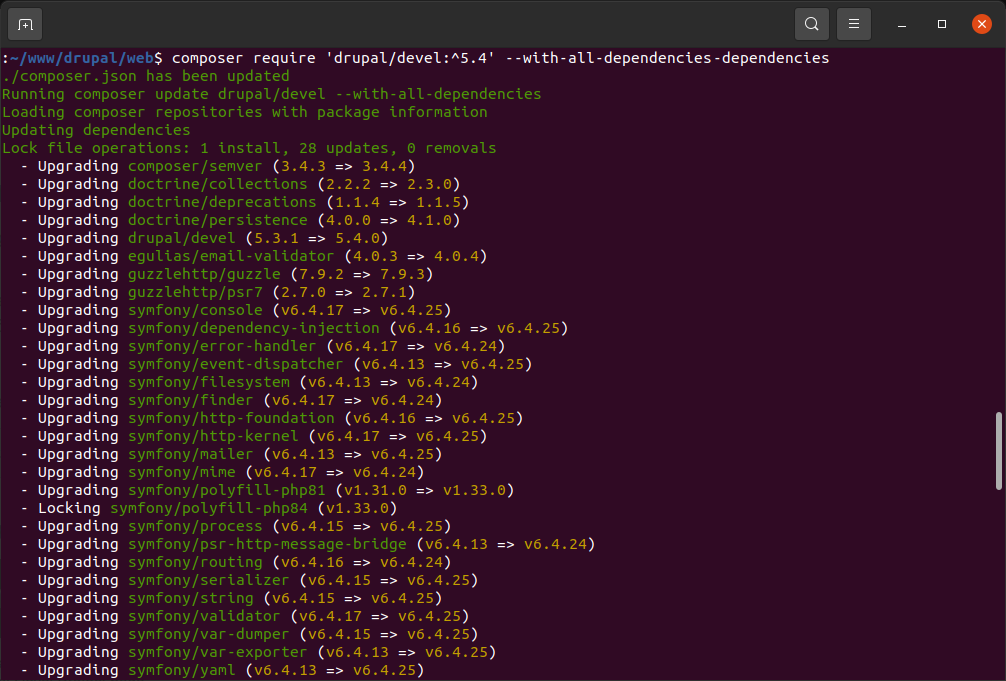
Task: Click the search magnifier icon
Action: point(812,23)
